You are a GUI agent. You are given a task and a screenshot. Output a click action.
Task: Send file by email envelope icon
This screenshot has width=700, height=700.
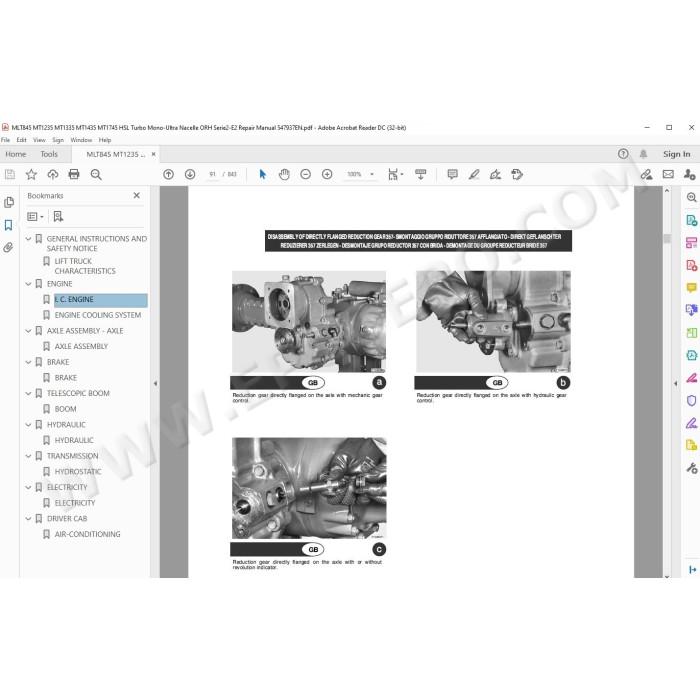(x=668, y=175)
